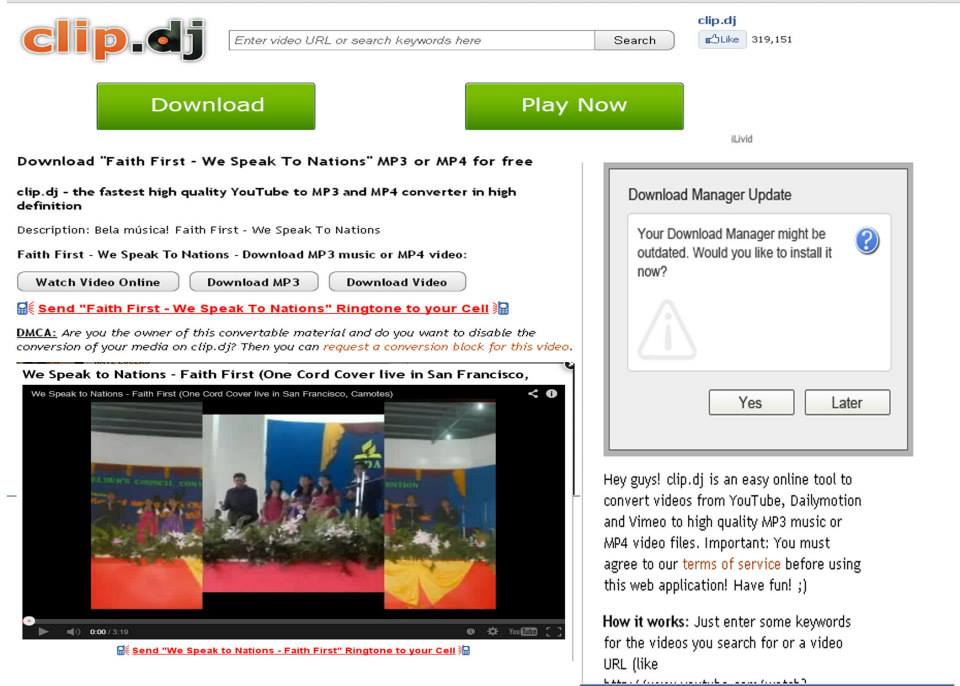Click the warning triangle icon in Download Manager Update
This screenshot has height=686, width=960.
coord(667,330)
